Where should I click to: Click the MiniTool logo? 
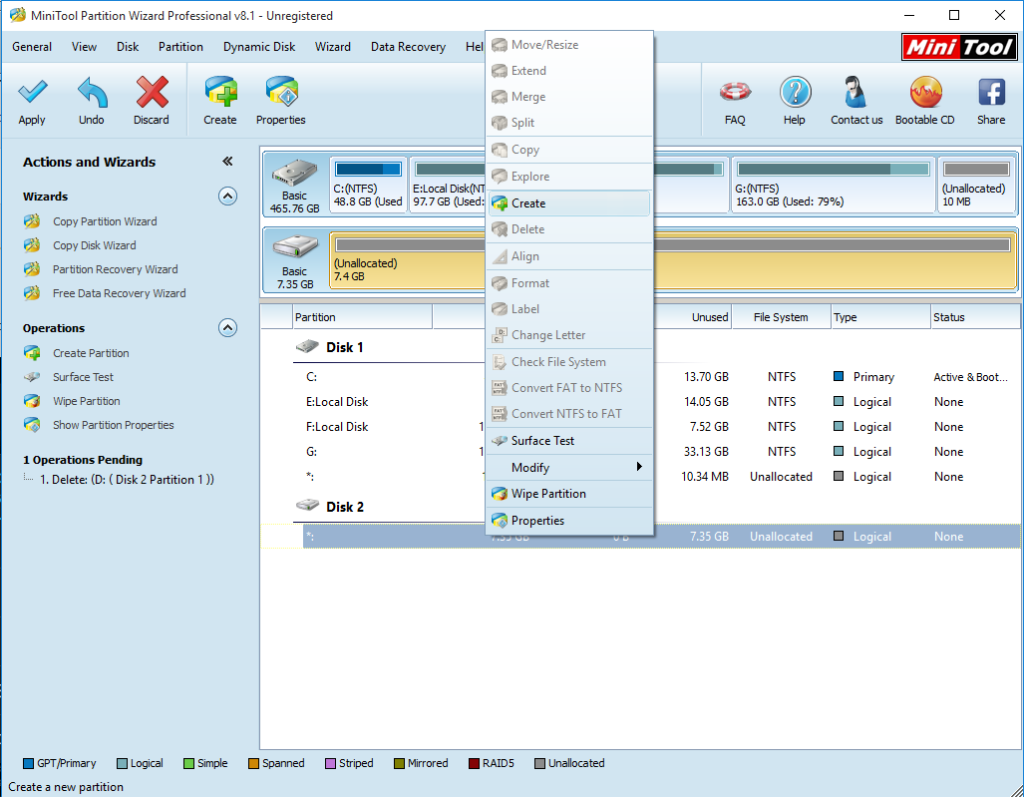[959, 47]
